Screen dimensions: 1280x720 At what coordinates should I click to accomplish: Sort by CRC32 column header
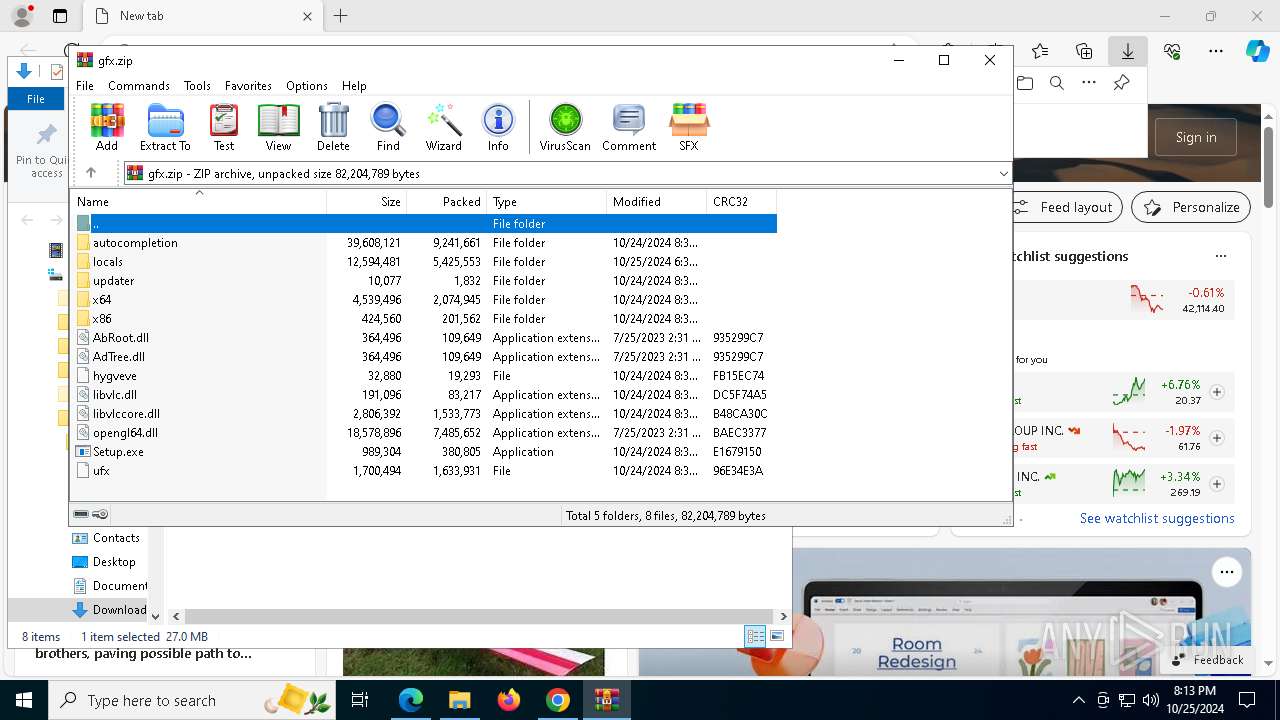[741, 202]
